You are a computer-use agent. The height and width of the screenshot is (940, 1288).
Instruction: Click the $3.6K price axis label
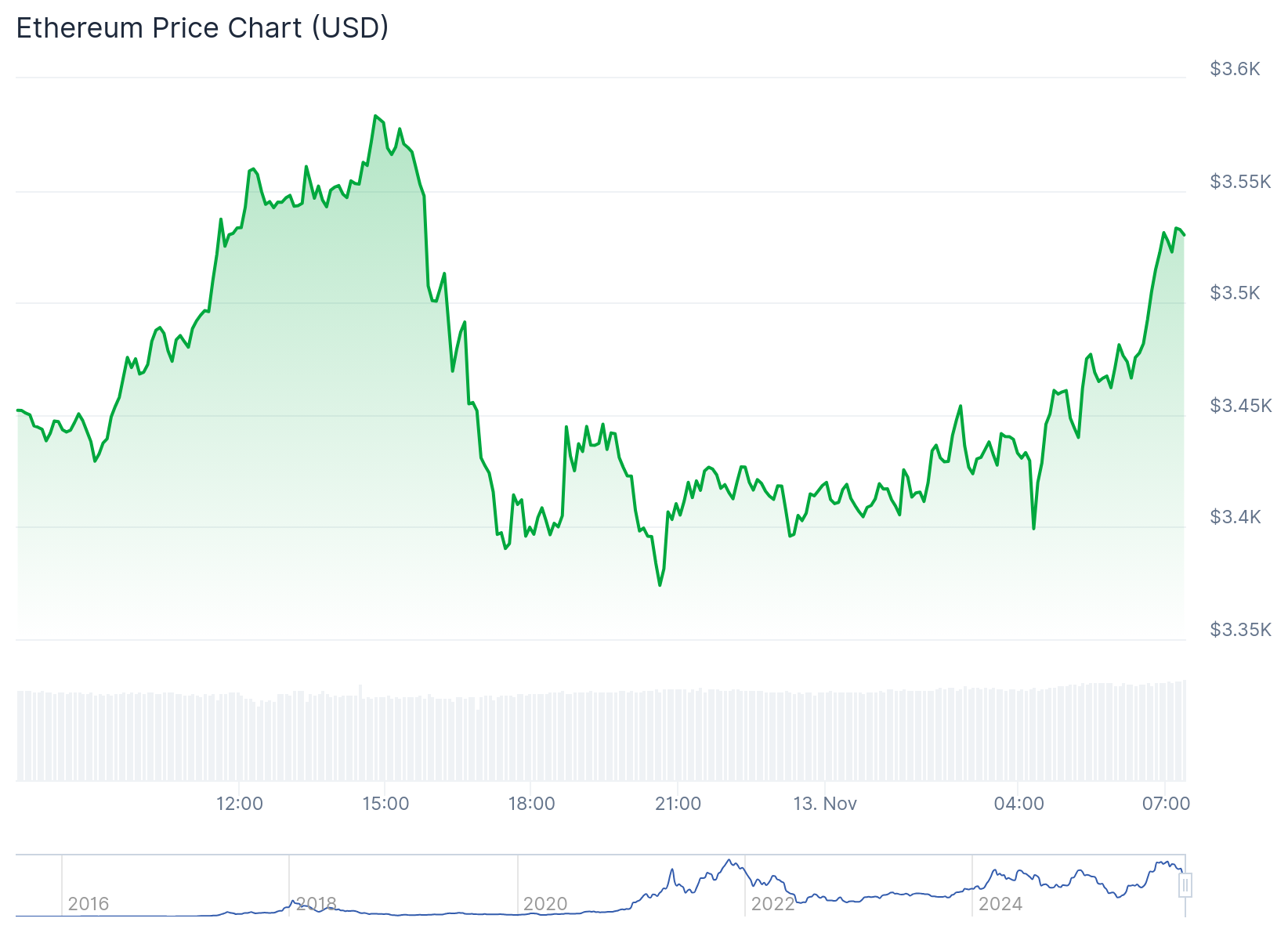1235,69
